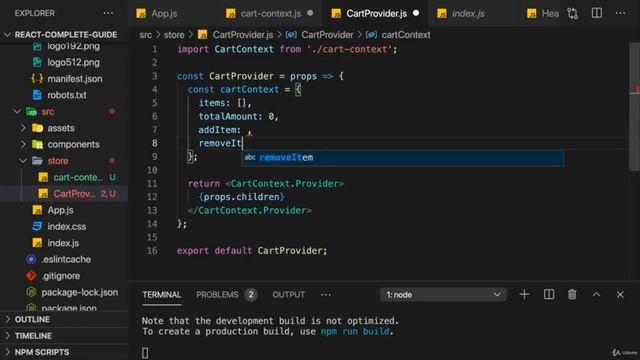Open Explorer views and more actions menu
Image resolution: width=640 pixels, height=360 pixels.
(x=108, y=13)
